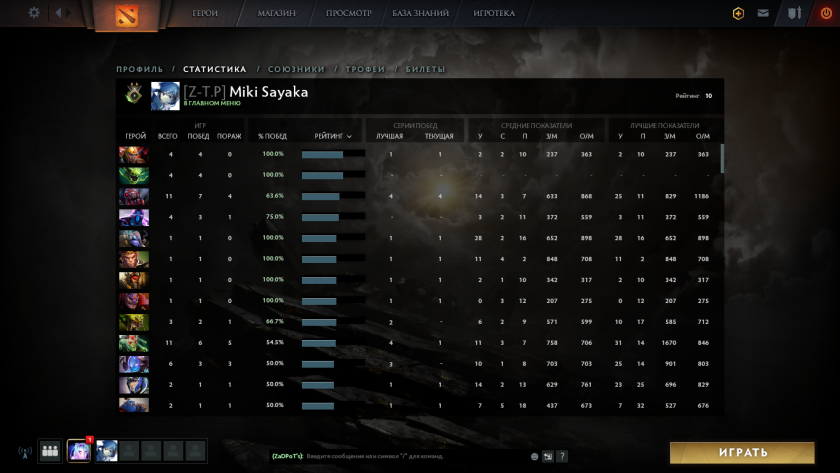Viewport: 840px width, 473px height.
Task: Click the question mark chat help icon
Action: [x=561, y=456]
